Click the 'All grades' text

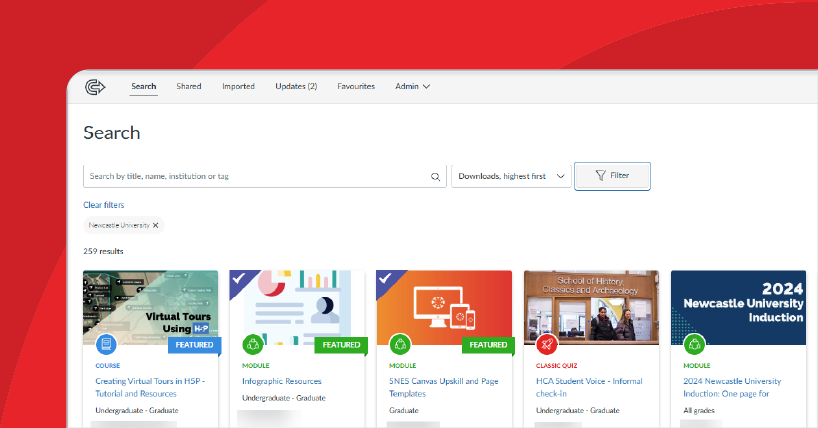(x=699, y=411)
